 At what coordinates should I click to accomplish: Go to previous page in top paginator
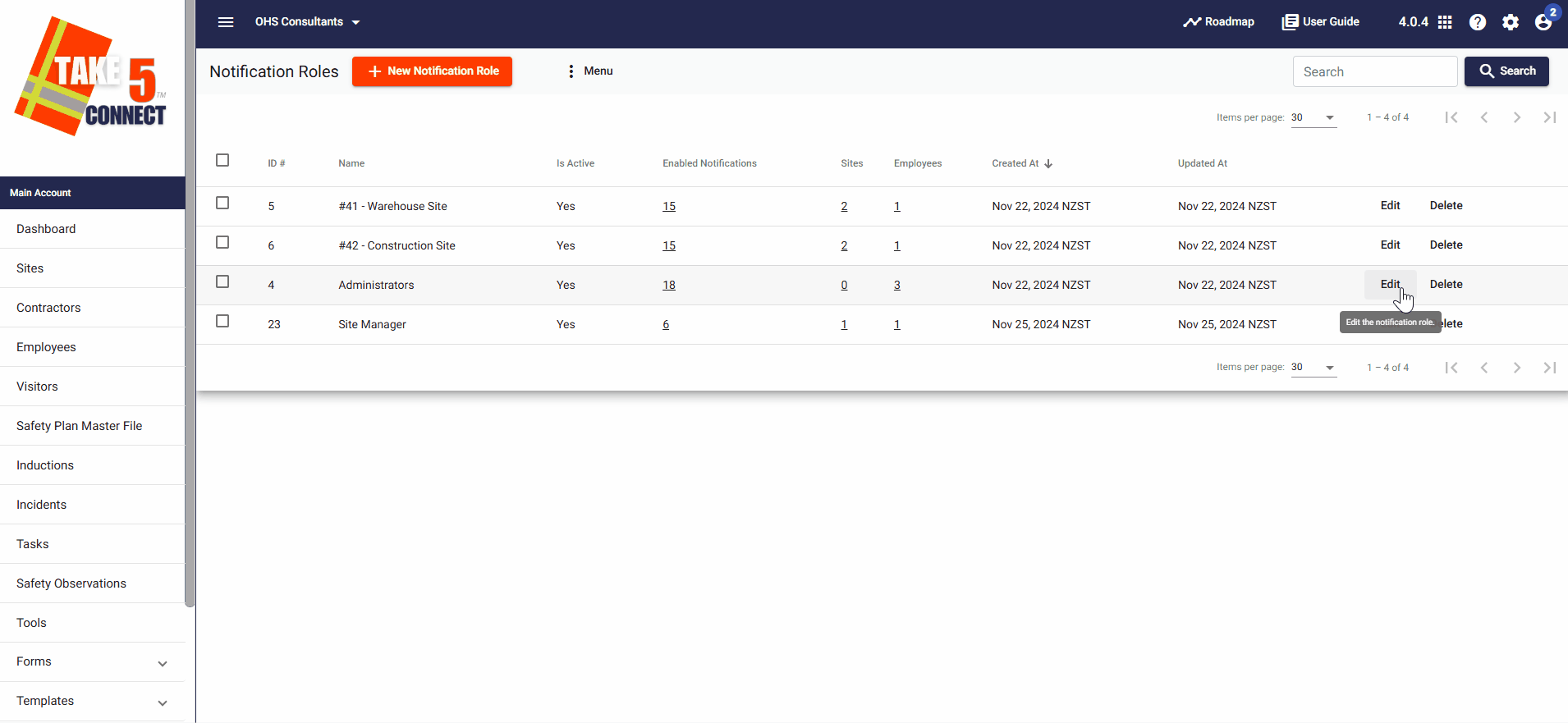point(1484,117)
